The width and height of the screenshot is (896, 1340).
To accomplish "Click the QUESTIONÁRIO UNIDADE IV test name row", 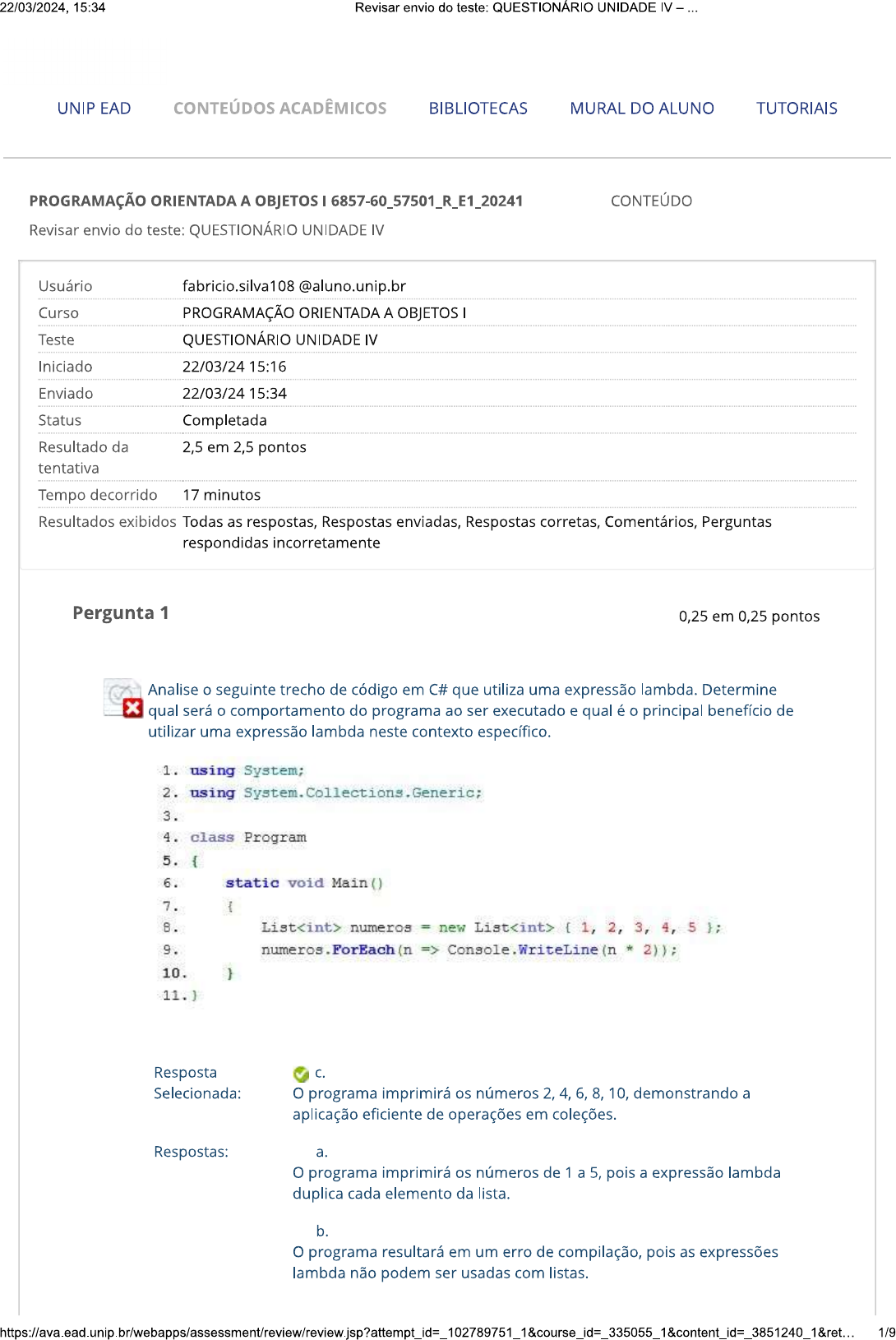I will pos(279,340).
